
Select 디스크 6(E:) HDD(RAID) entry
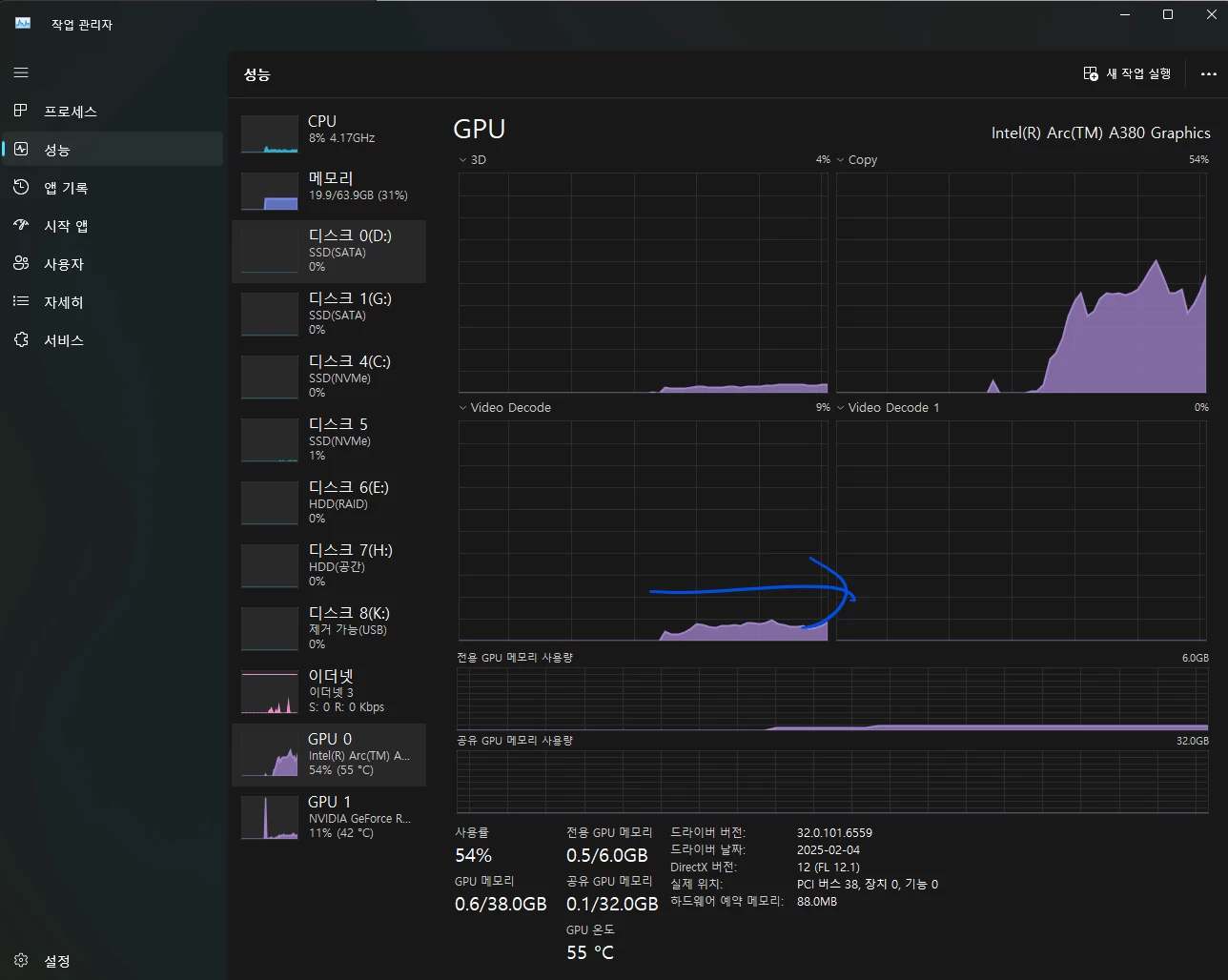(329, 503)
